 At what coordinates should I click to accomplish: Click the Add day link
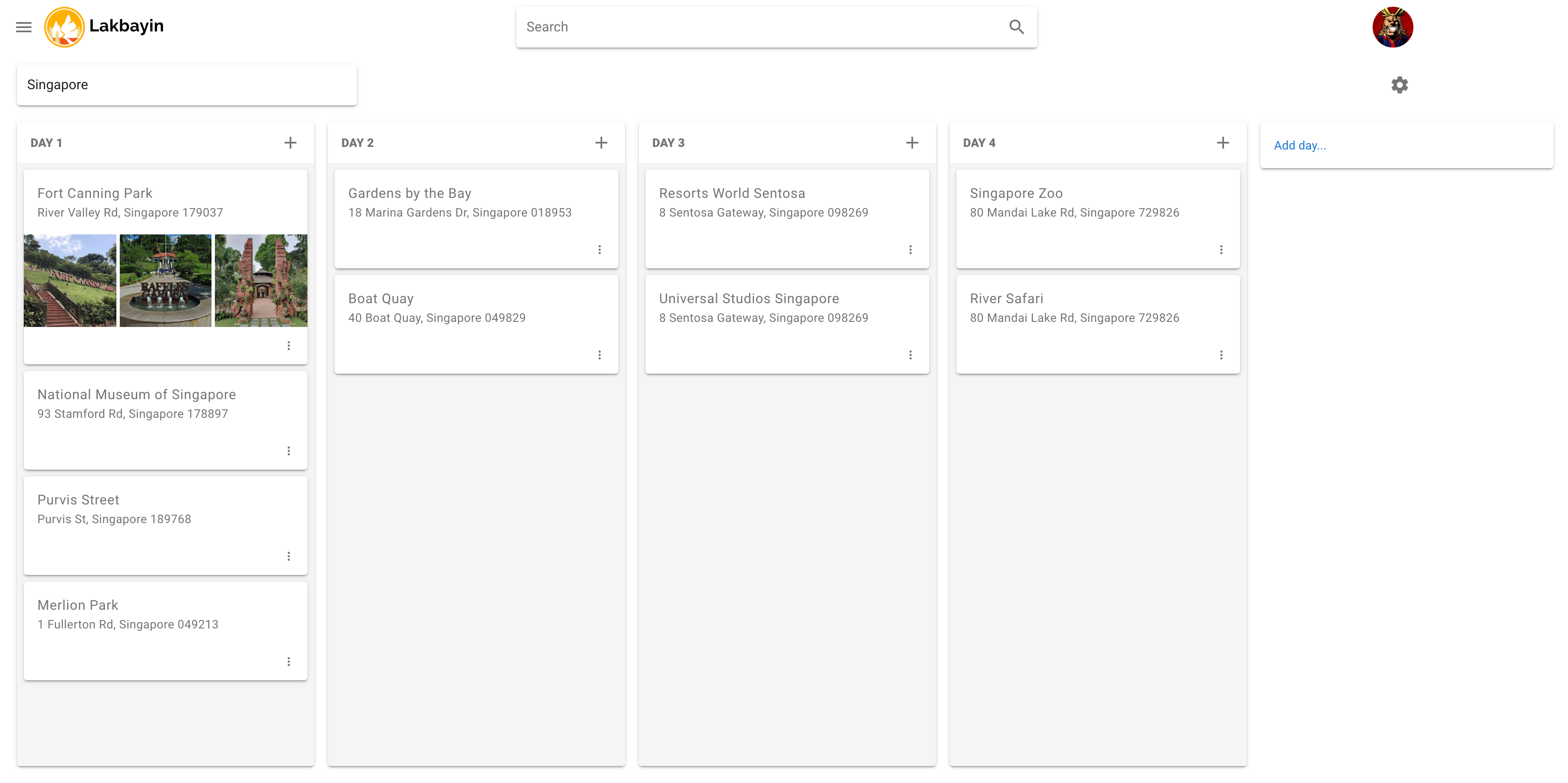[1300, 145]
